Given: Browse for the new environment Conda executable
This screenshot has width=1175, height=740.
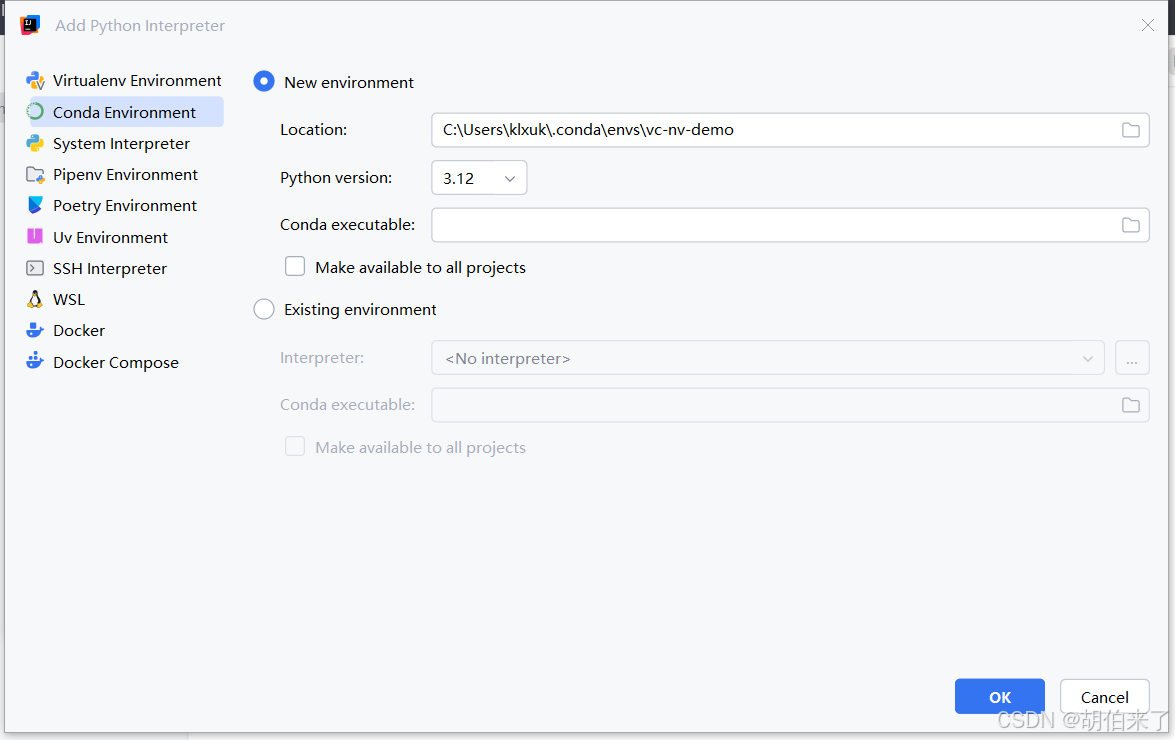Looking at the screenshot, I should (1130, 225).
